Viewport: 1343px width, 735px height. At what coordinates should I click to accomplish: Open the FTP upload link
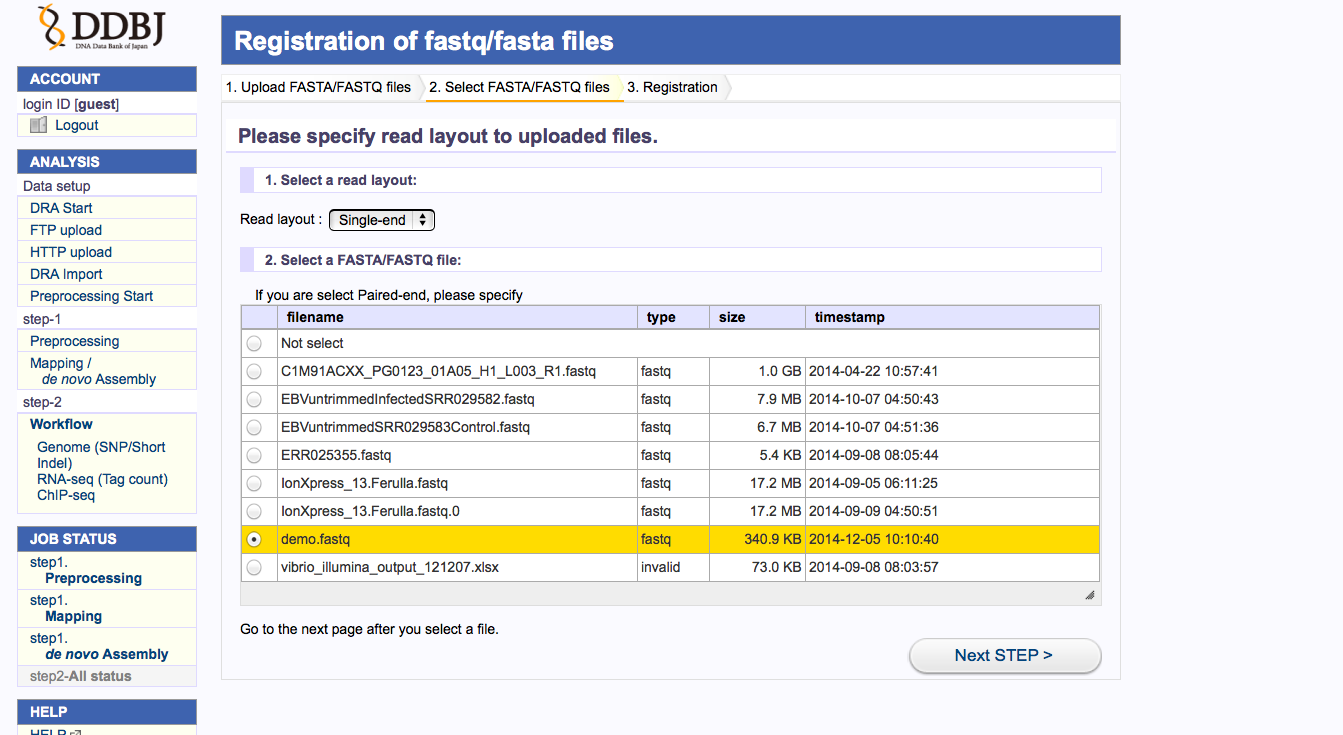pyautogui.click(x=66, y=230)
